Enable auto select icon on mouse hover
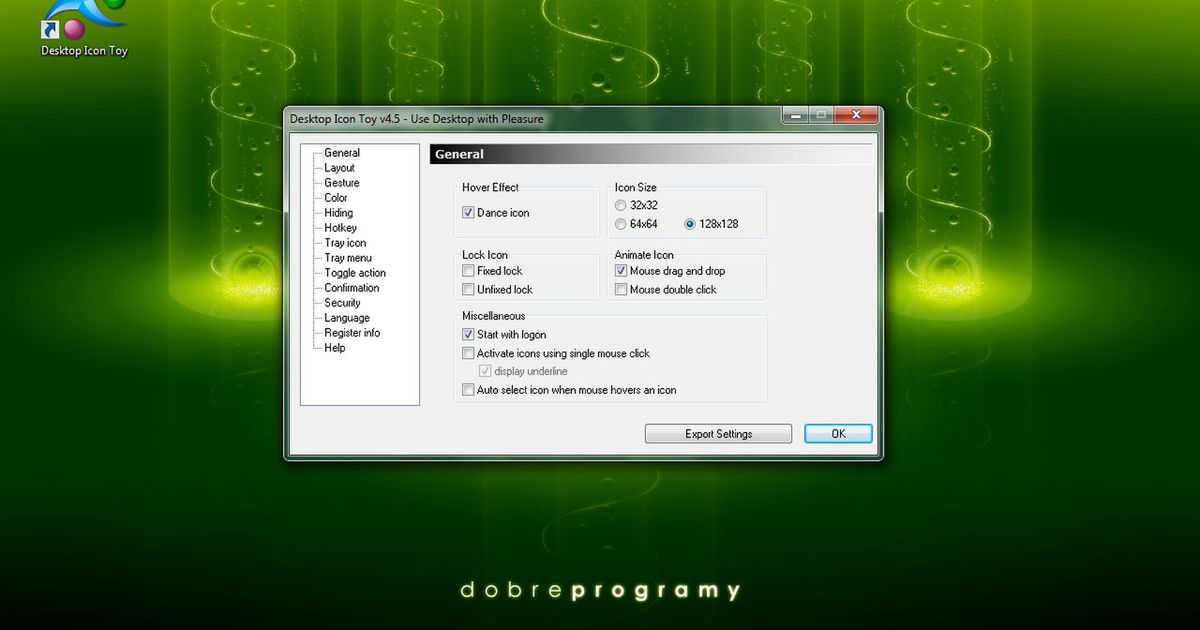 pos(467,390)
